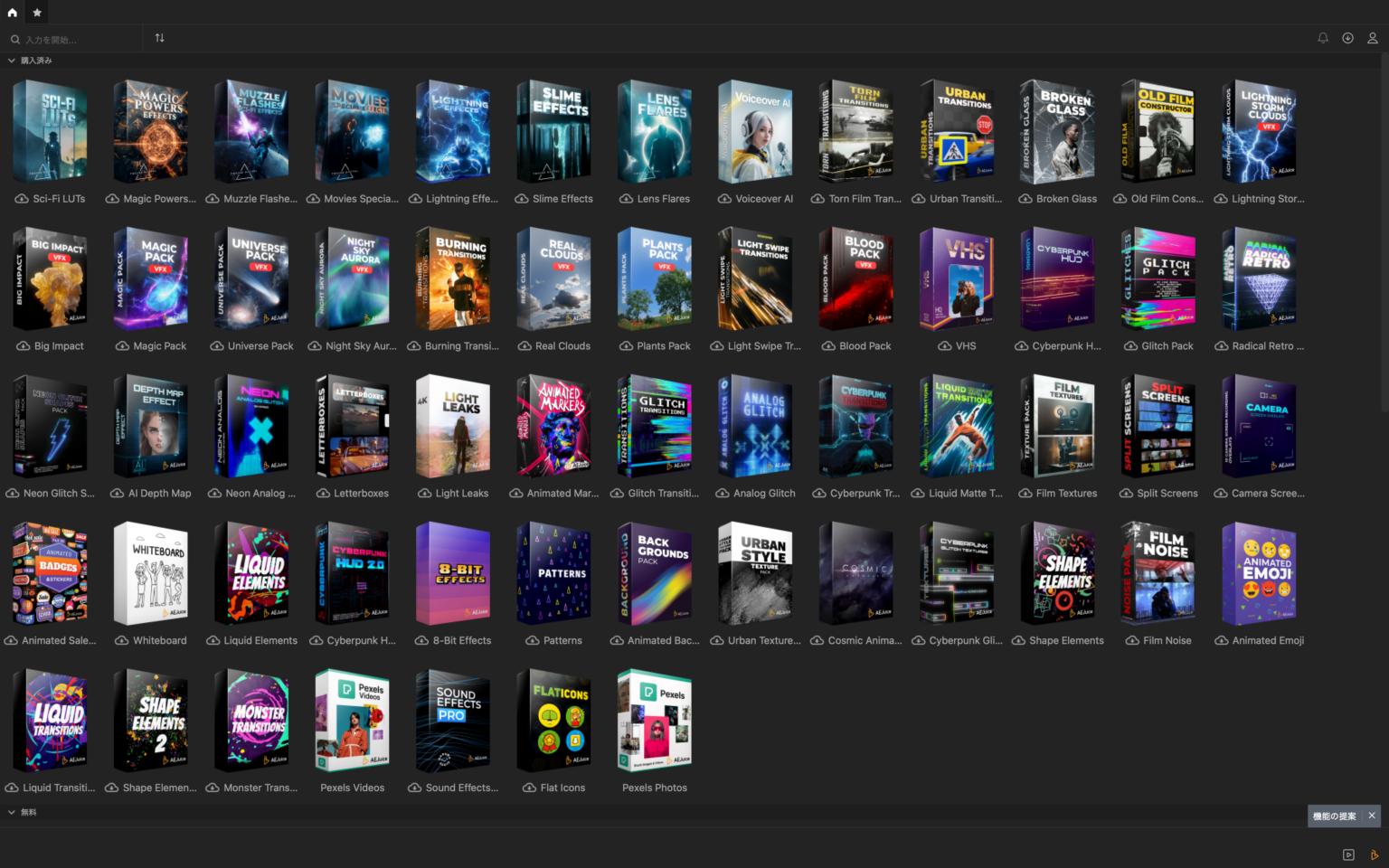This screenshot has height=868, width=1389.
Task: Dismiss the 機能の提案 popup
Action: [1372, 816]
